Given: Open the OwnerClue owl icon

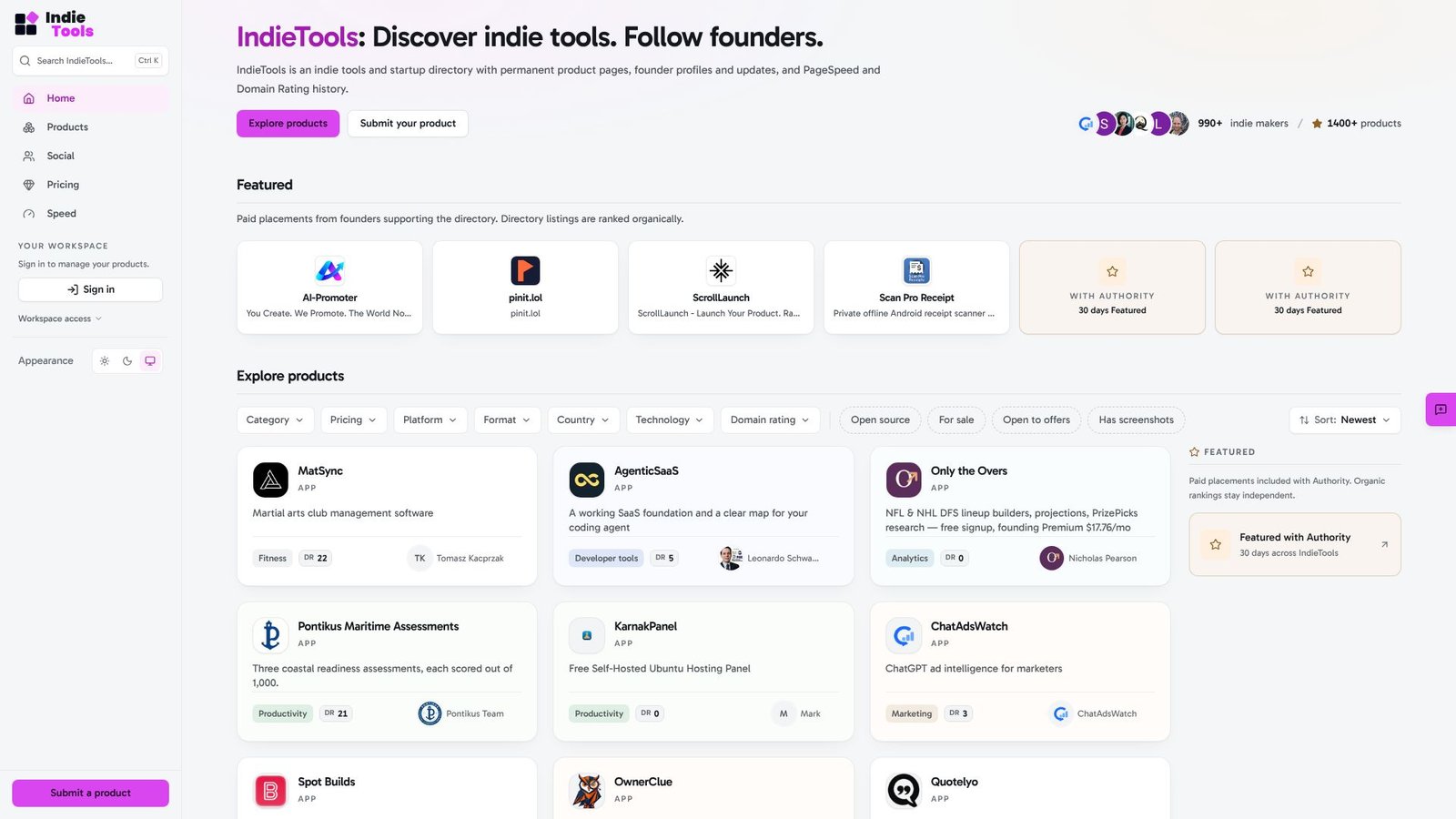Looking at the screenshot, I should pyautogui.click(x=587, y=791).
